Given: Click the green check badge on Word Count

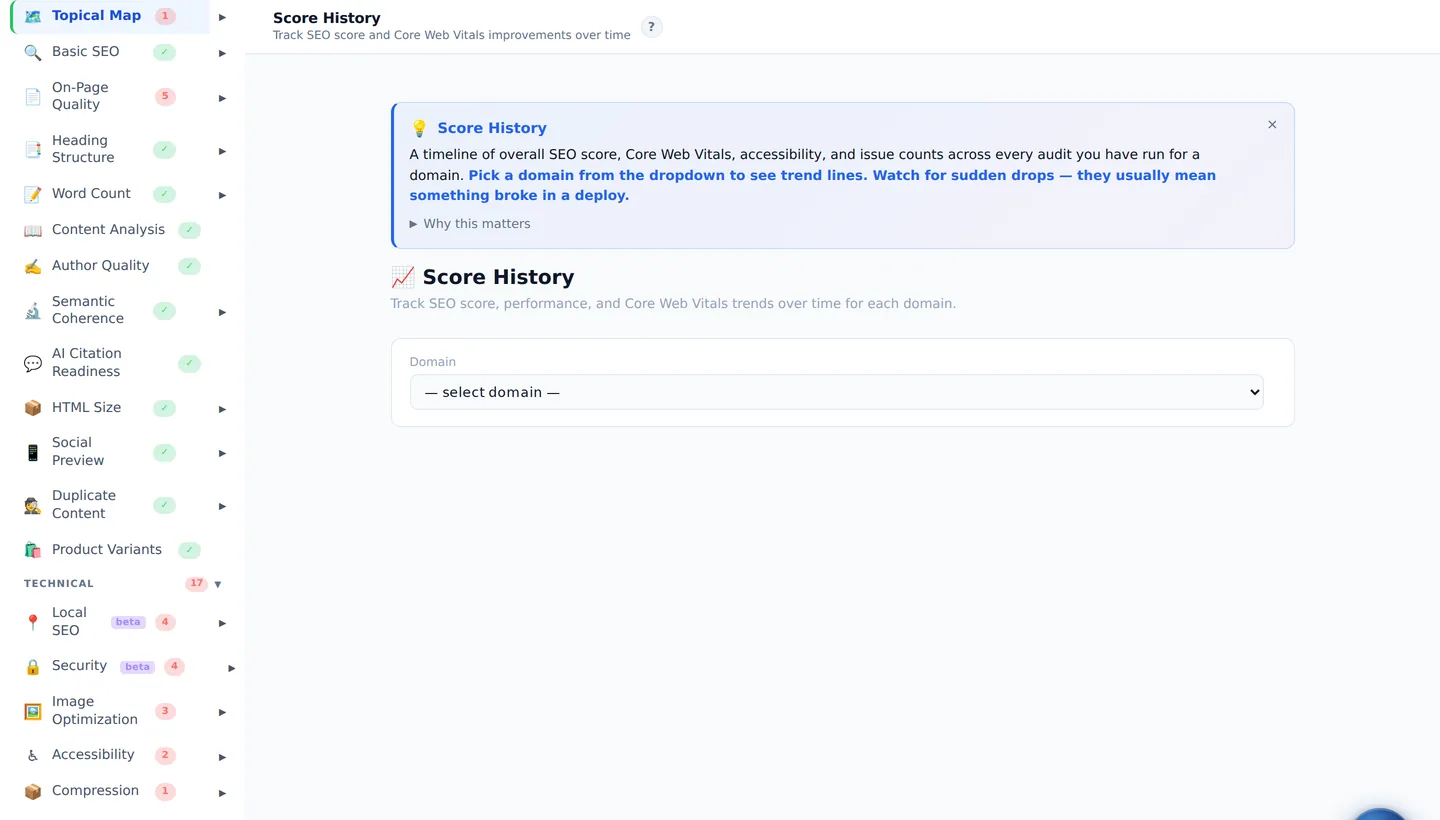Looking at the screenshot, I should pyautogui.click(x=164, y=194).
